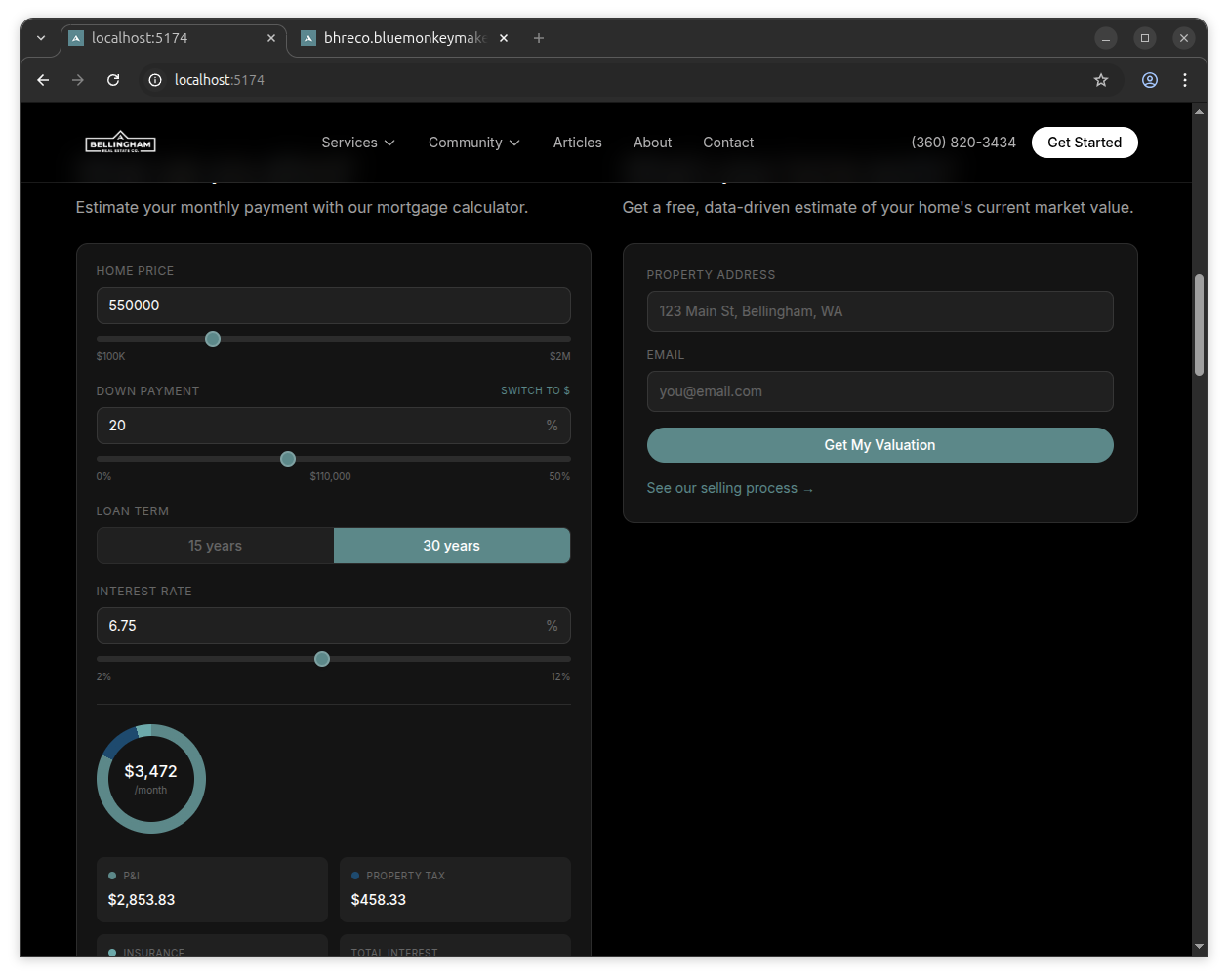1228x980 pixels.
Task: Click the Bellingham Real Estate logo
Action: [120, 143]
